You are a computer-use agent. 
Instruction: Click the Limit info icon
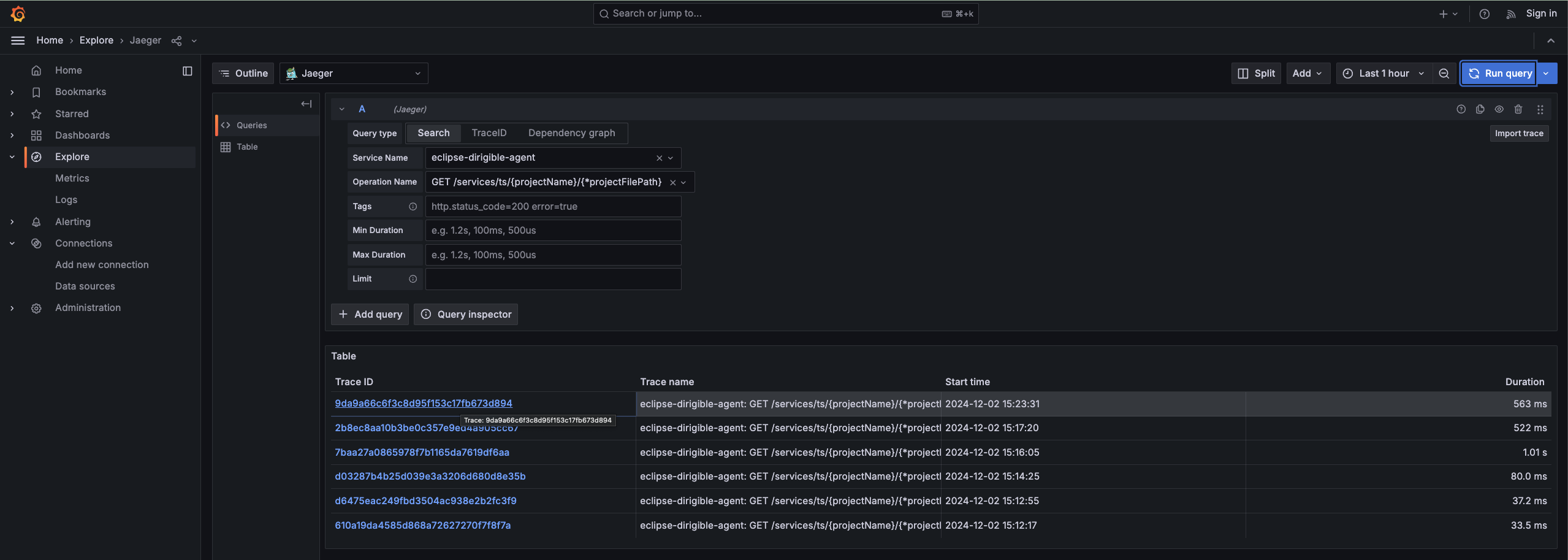(x=413, y=279)
